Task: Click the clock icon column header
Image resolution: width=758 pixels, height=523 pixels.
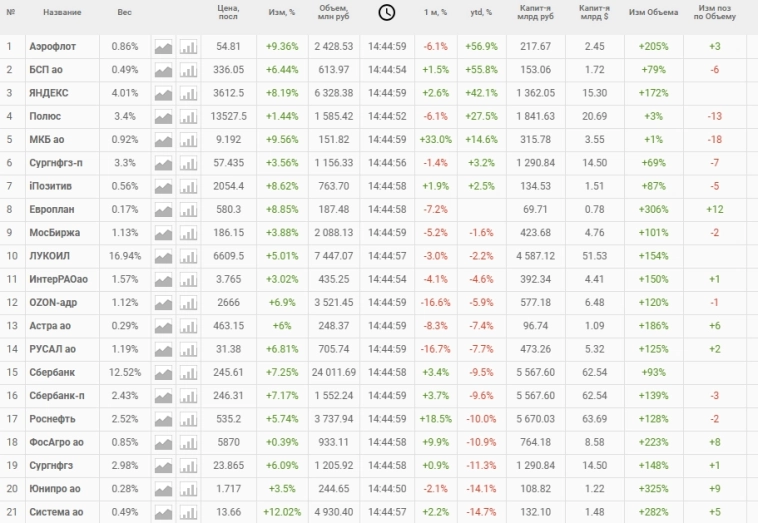Action: 386,12
